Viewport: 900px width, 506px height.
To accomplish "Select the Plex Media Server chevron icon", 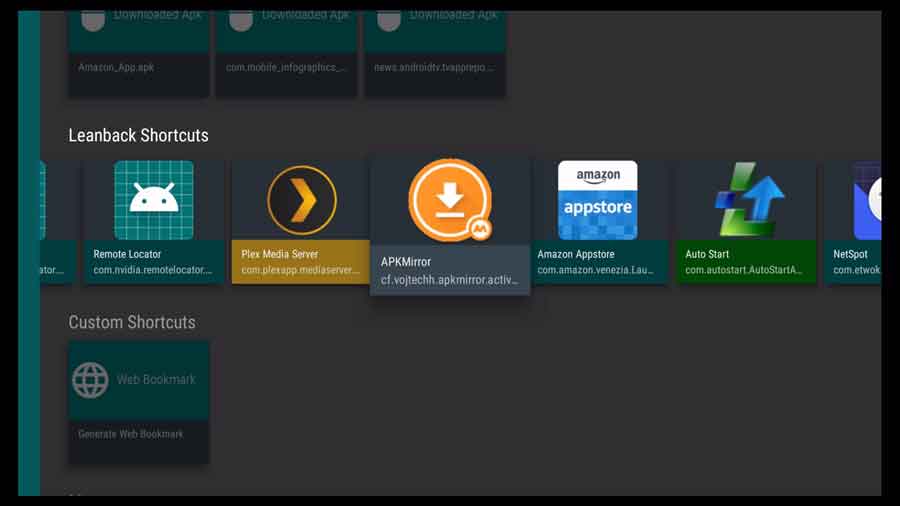I will click(x=301, y=200).
